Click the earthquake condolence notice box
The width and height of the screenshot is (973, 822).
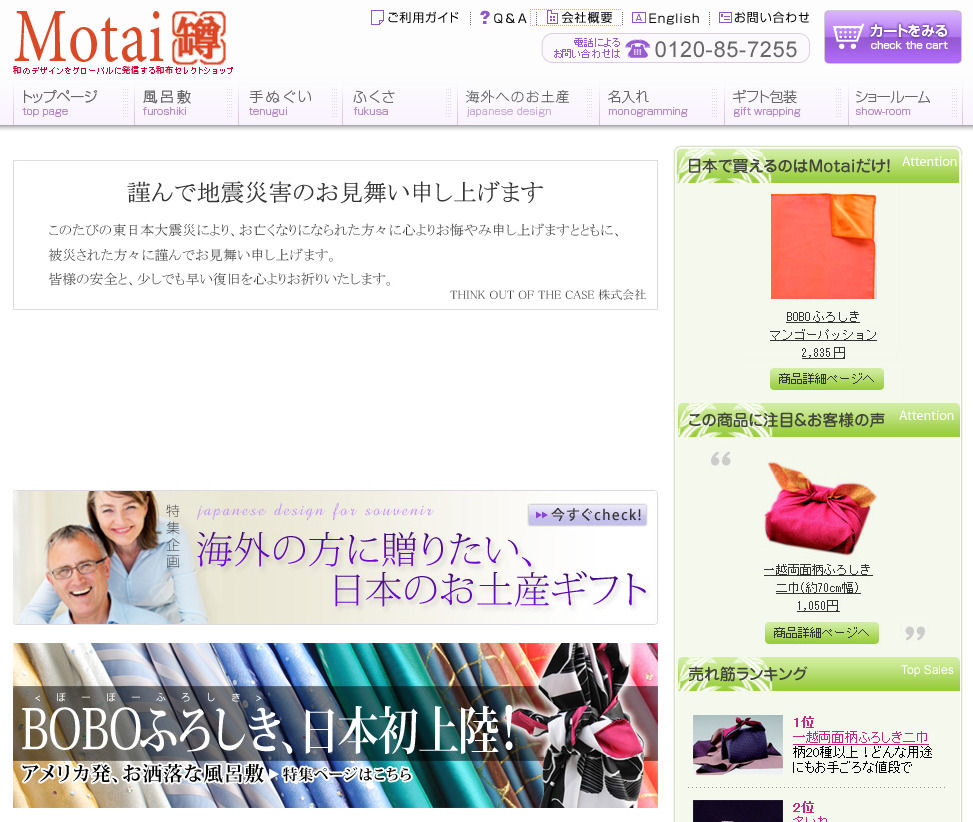coord(335,235)
